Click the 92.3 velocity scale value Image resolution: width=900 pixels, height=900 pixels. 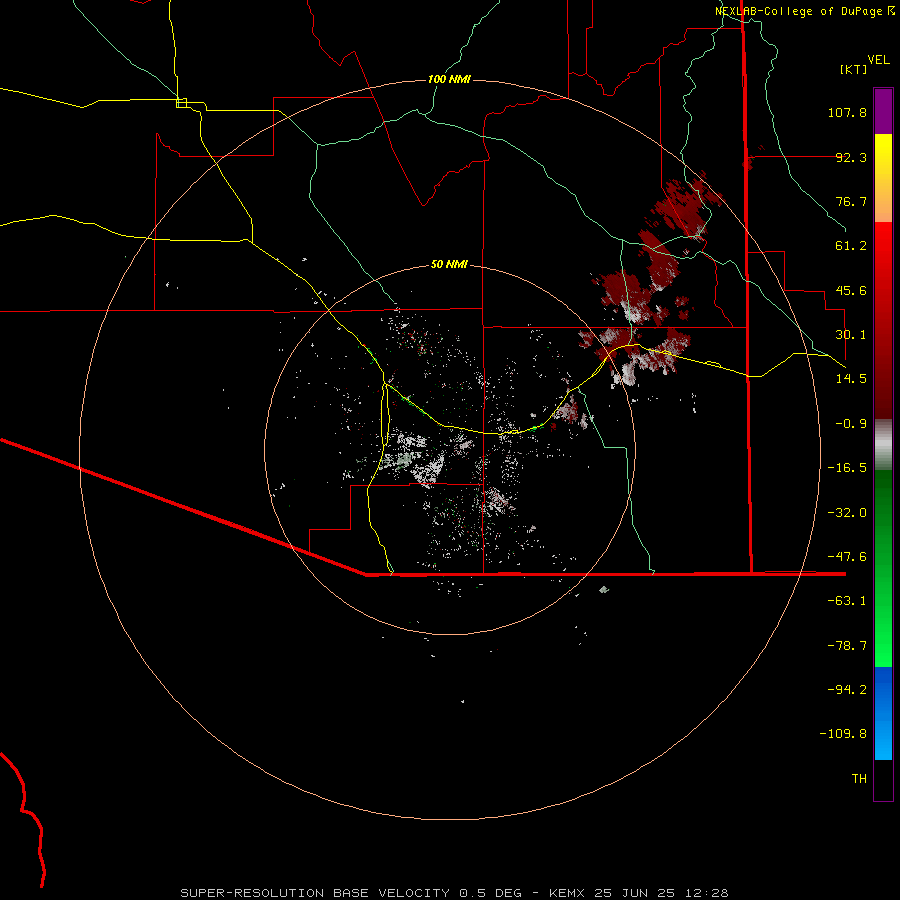851,157
